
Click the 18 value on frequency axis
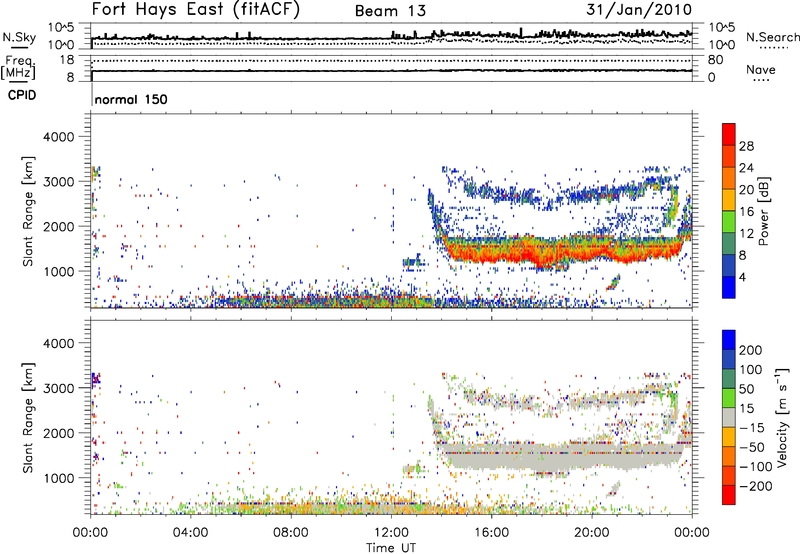67,60
